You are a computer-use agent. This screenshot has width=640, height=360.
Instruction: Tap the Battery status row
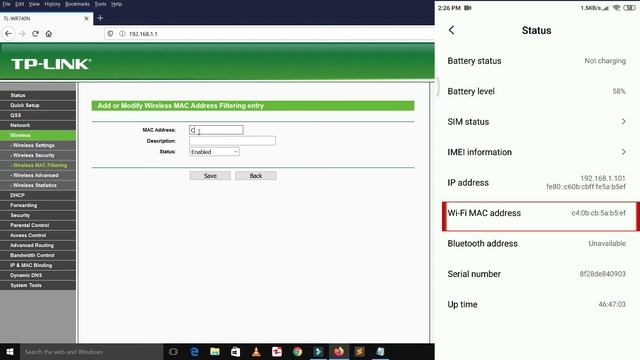536,61
